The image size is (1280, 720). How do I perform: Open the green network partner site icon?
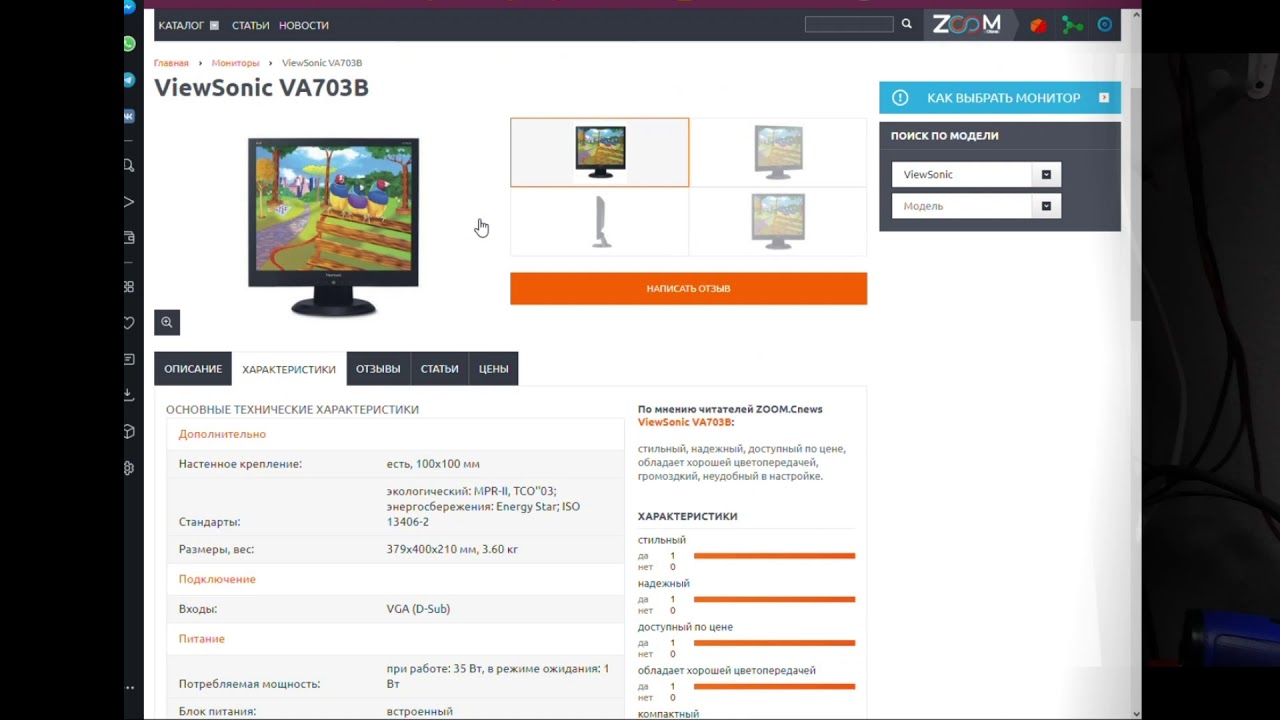click(1072, 25)
